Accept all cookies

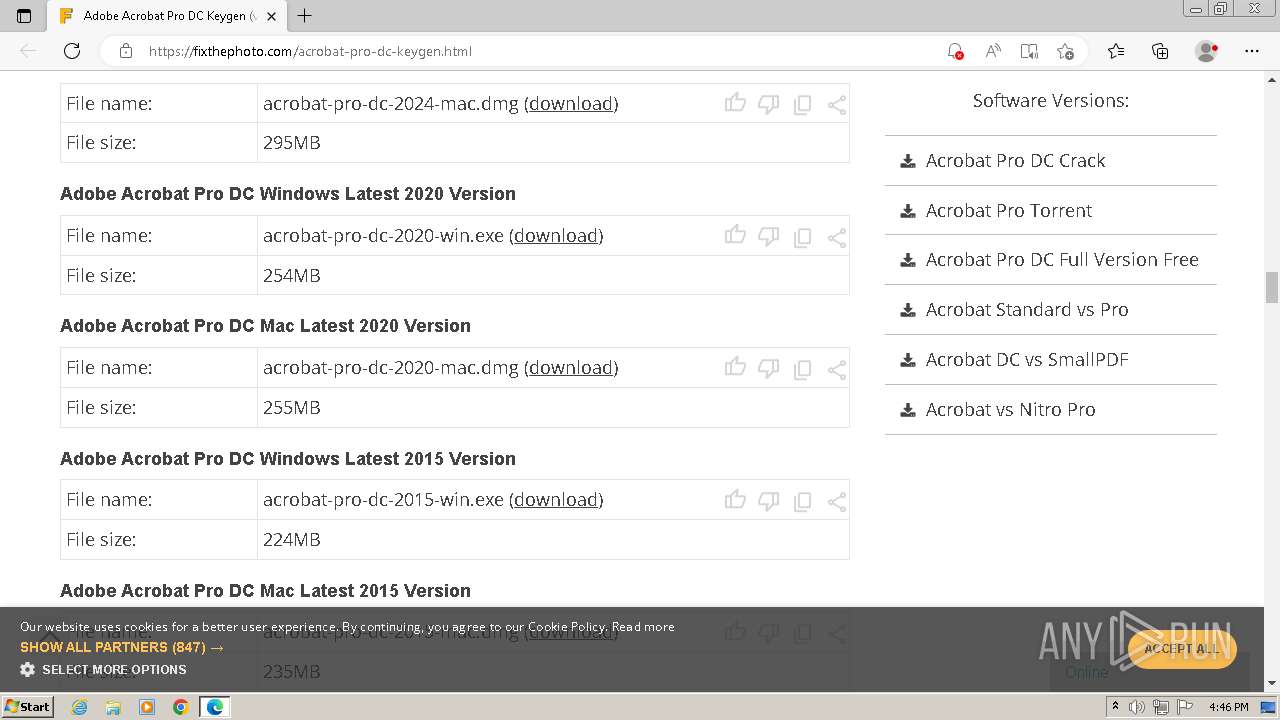[1182, 648]
